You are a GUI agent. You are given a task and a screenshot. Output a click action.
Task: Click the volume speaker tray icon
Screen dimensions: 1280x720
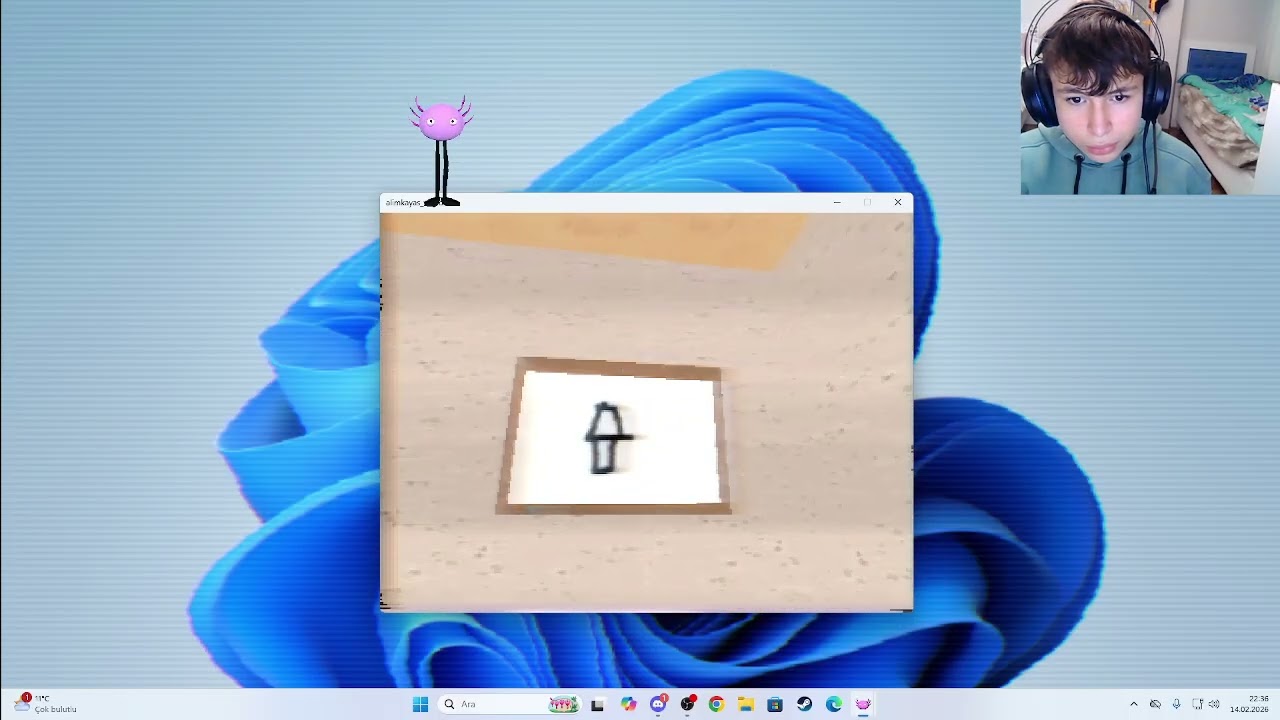tap(1215, 704)
